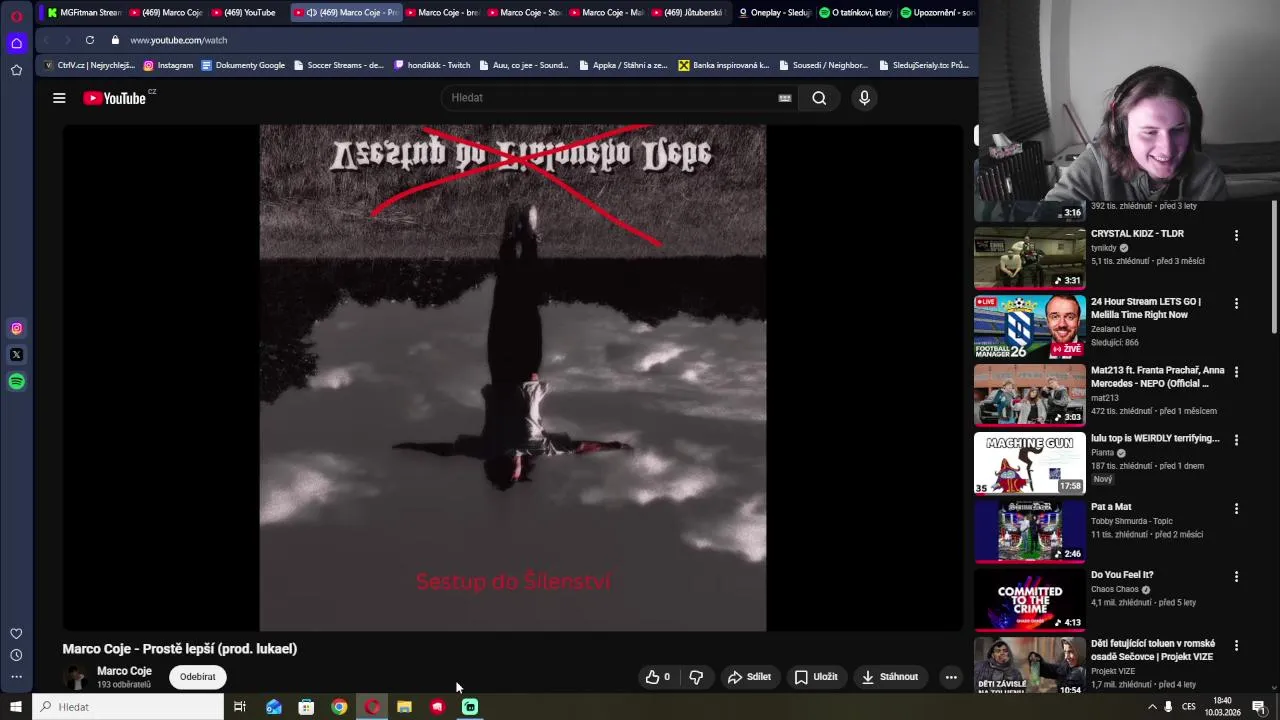Viewport: 1280px width, 720px height.
Task: Switch to the Upozornění Spotify tab
Action: [936, 13]
